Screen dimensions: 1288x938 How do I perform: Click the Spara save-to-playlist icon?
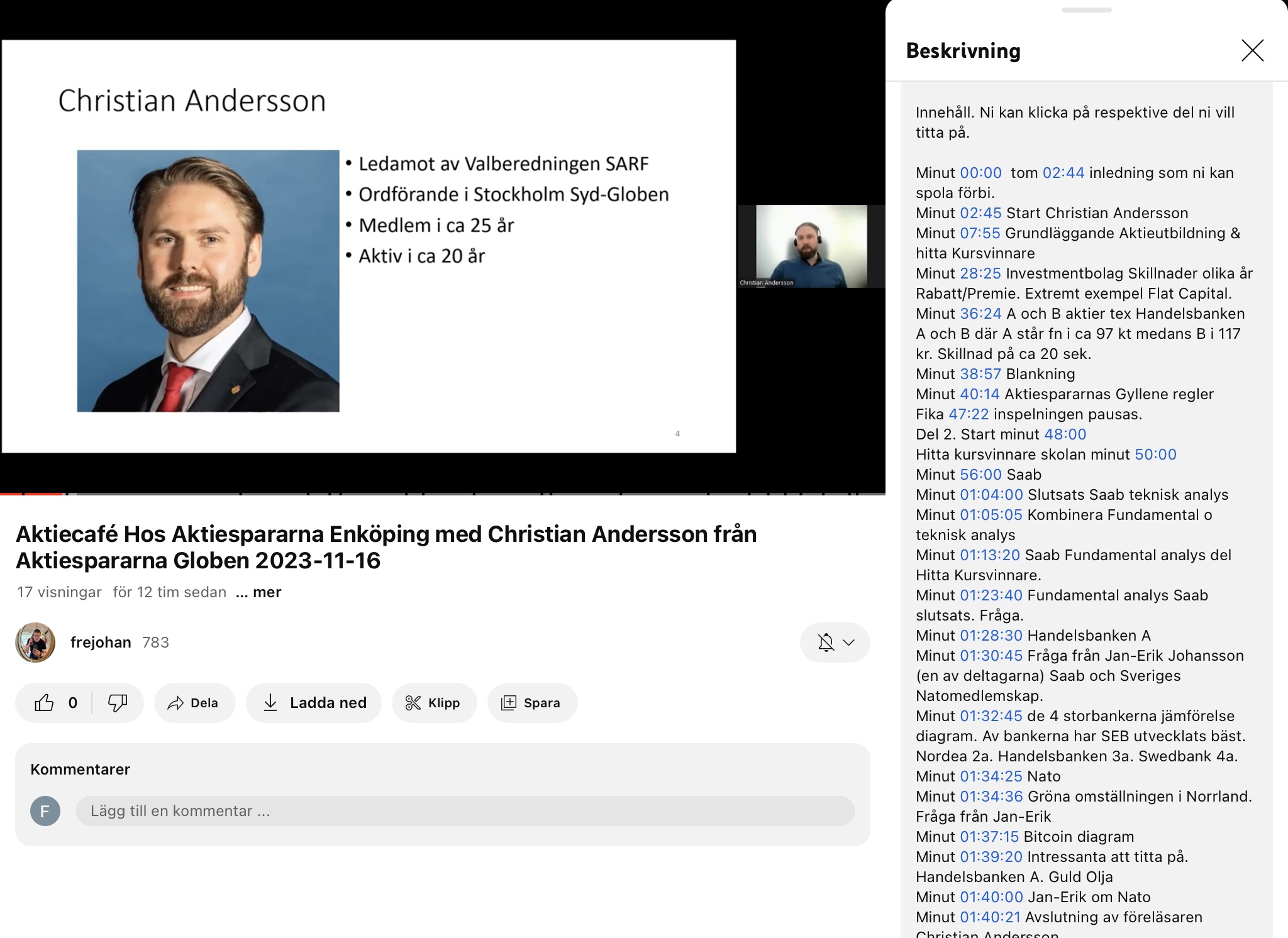click(x=508, y=703)
